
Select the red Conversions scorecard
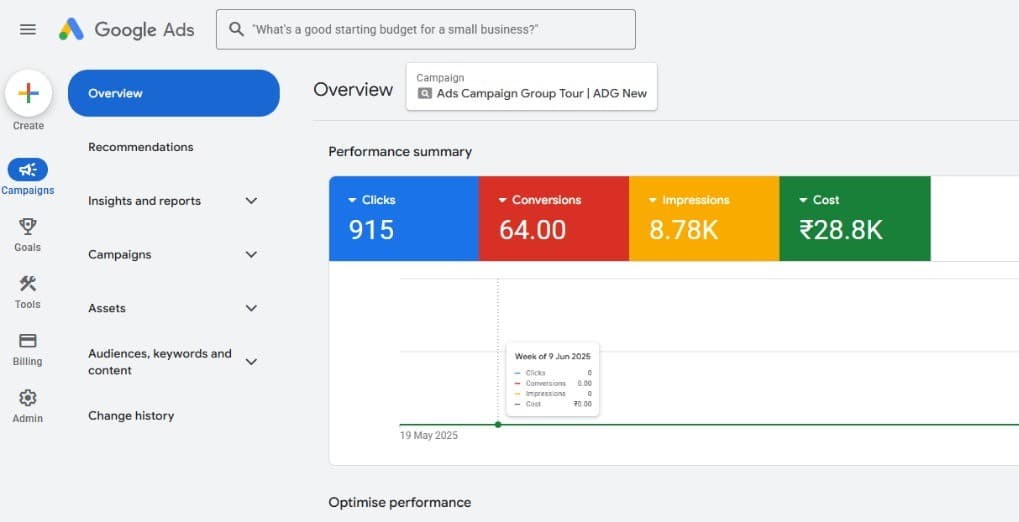point(554,218)
